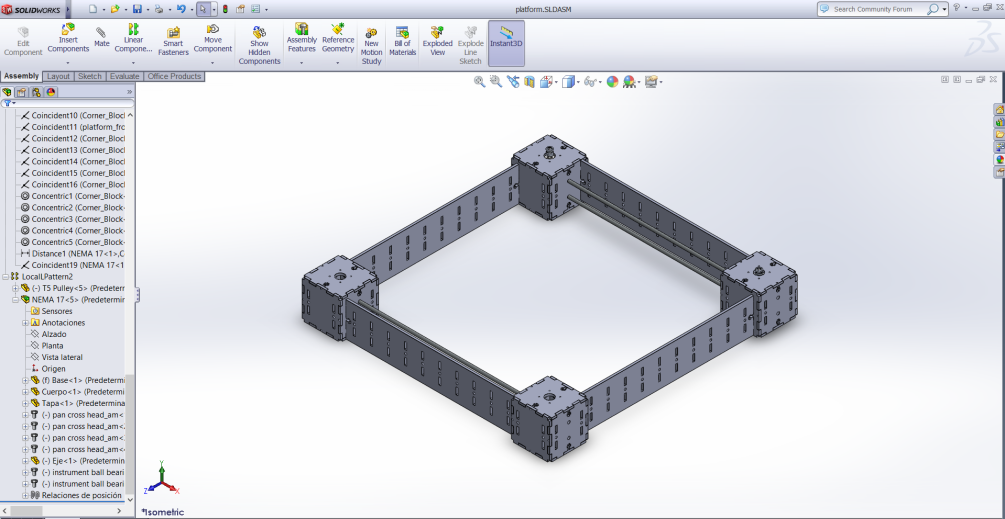Select Concentric1 mate in tree
The width and height of the screenshot is (1005, 519).
coord(73,196)
